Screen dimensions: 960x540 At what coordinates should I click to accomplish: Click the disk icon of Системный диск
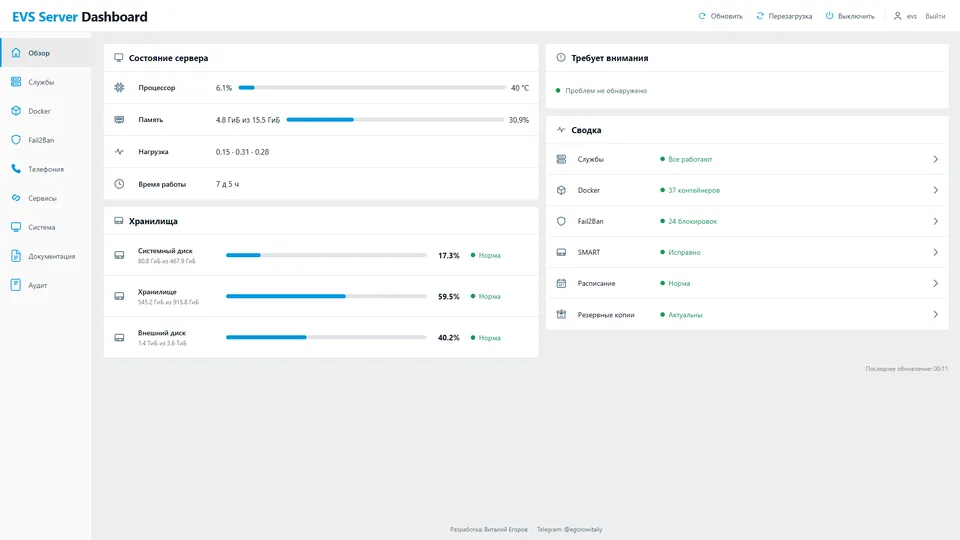119,255
